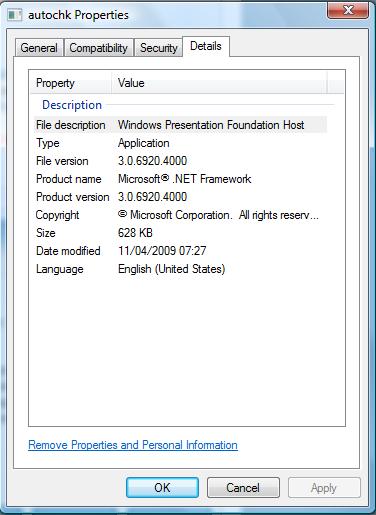Click the Microsoft .NET Framework value

point(185,179)
